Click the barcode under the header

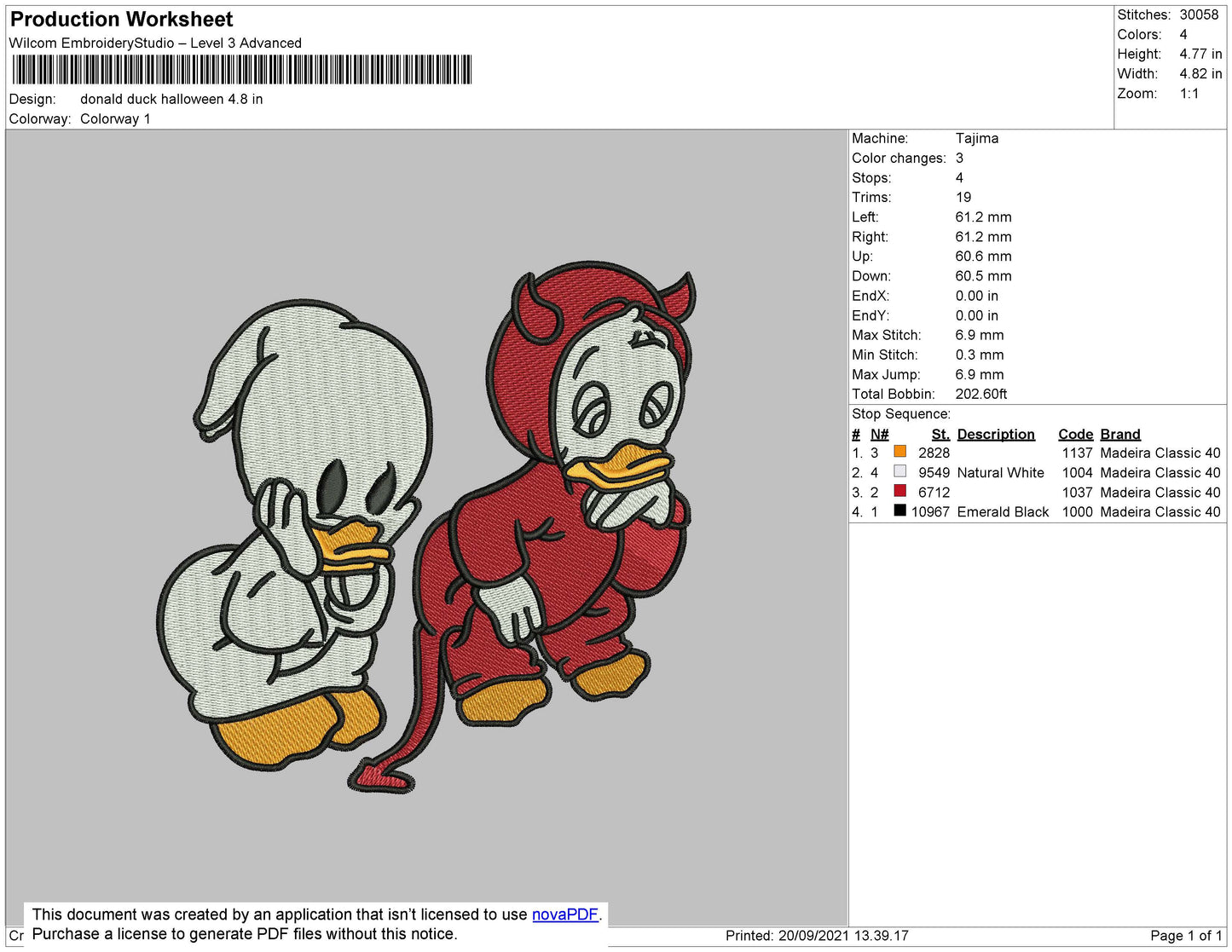(241, 70)
